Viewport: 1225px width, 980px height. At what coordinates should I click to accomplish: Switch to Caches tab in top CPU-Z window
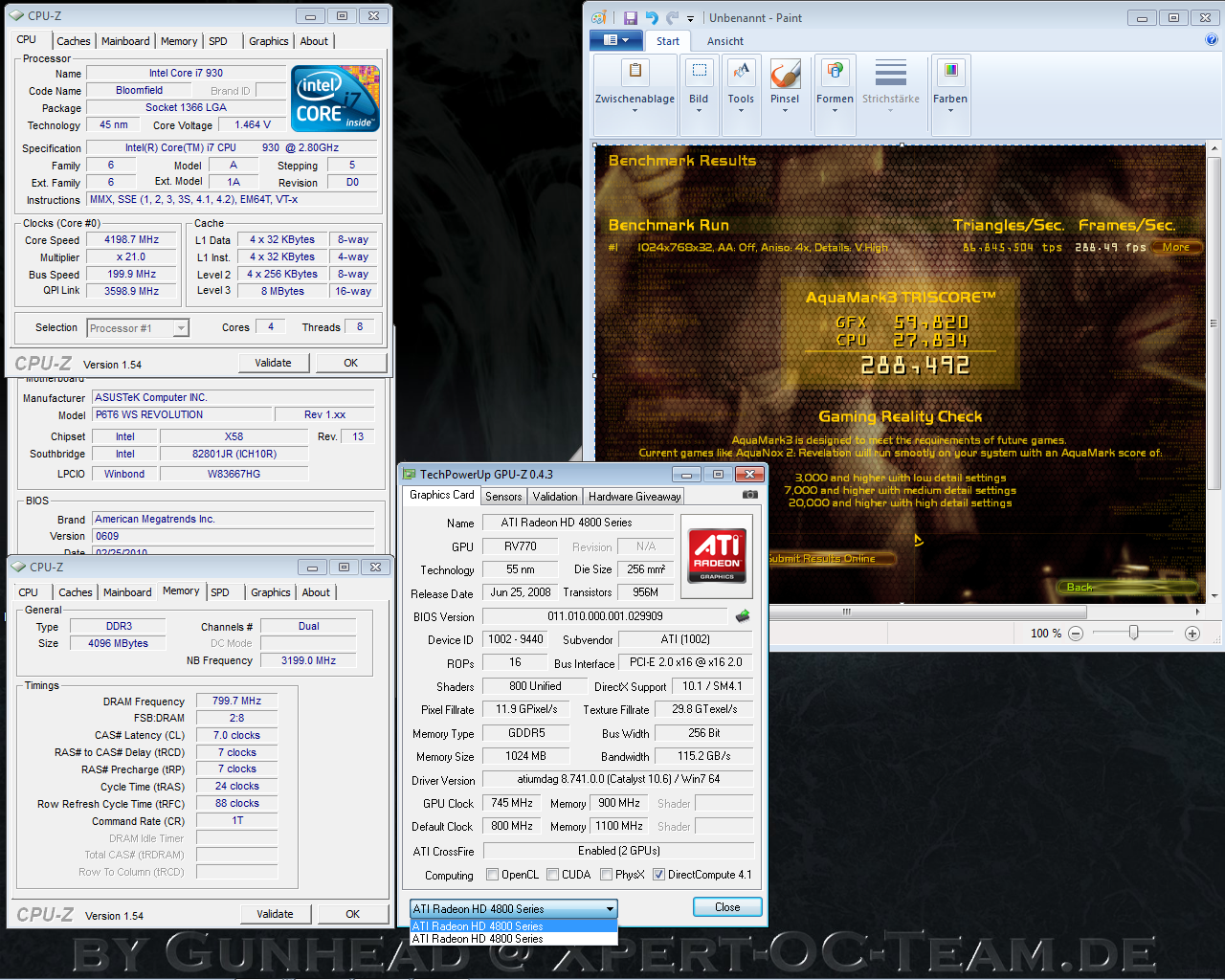(x=74, y=41)
